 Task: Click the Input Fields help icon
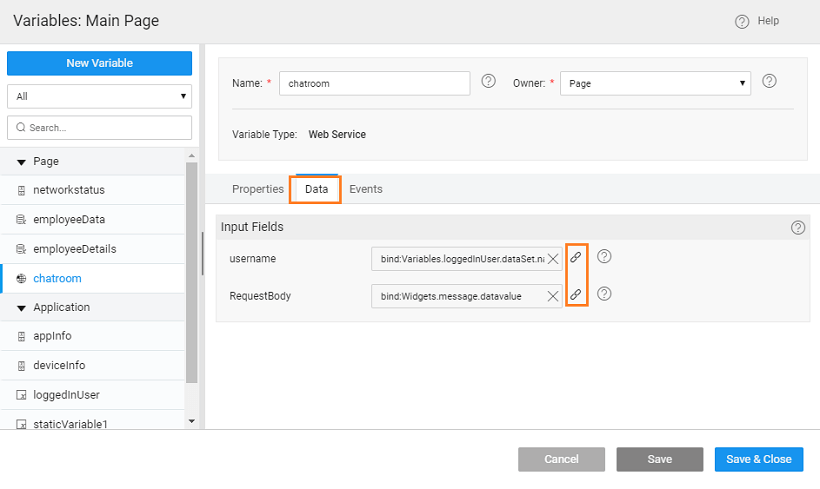pos(797,228)
